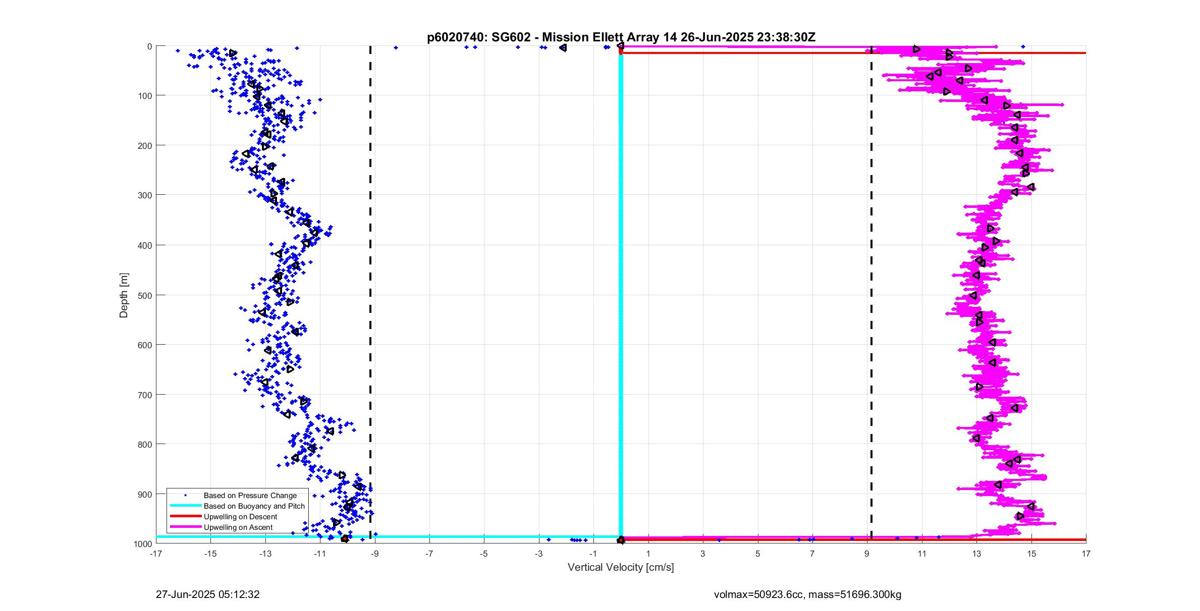
Task: Click the depth tick label '400'
Action: coord(144,245)
